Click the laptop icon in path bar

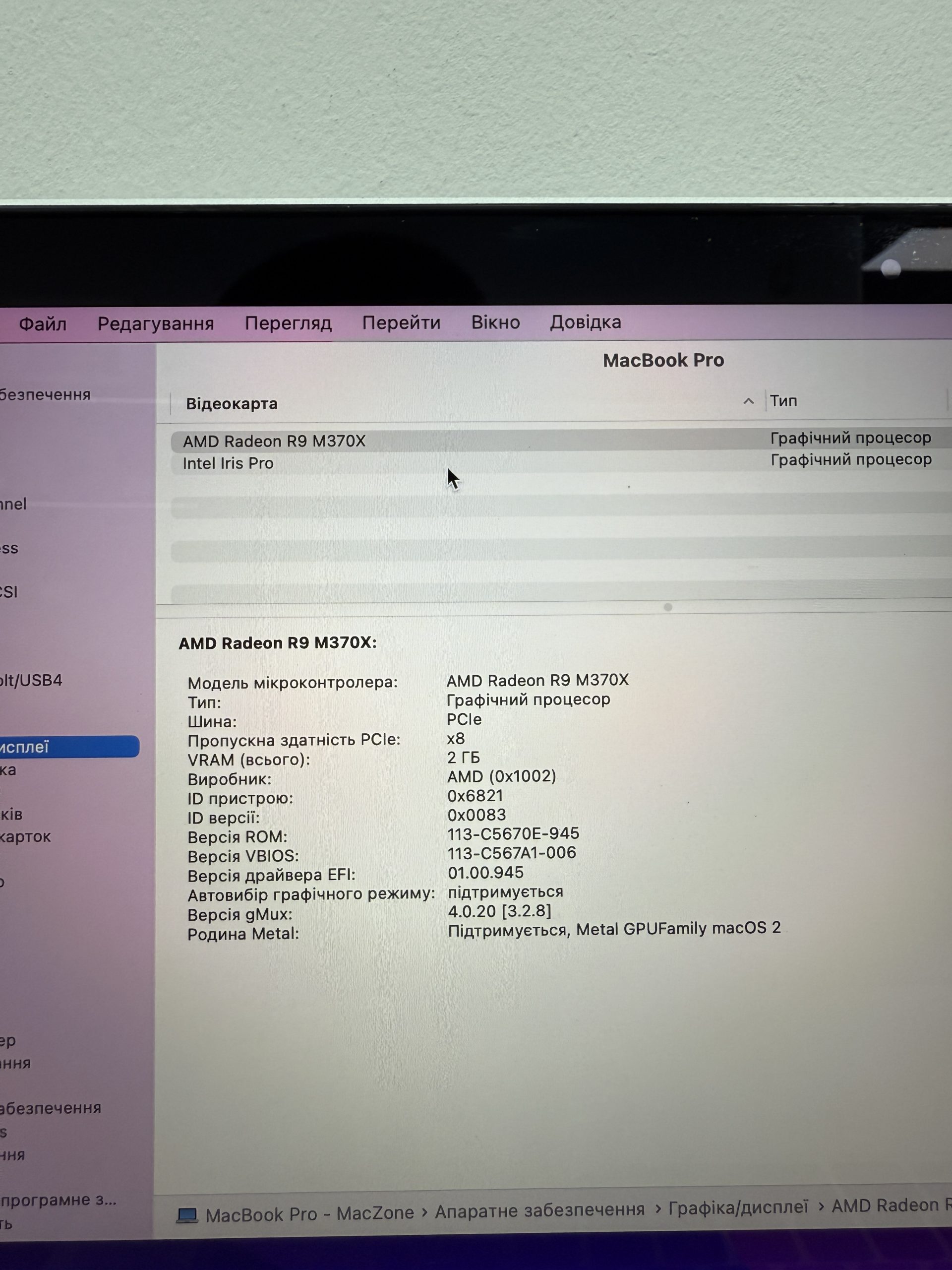point(187,1215)
